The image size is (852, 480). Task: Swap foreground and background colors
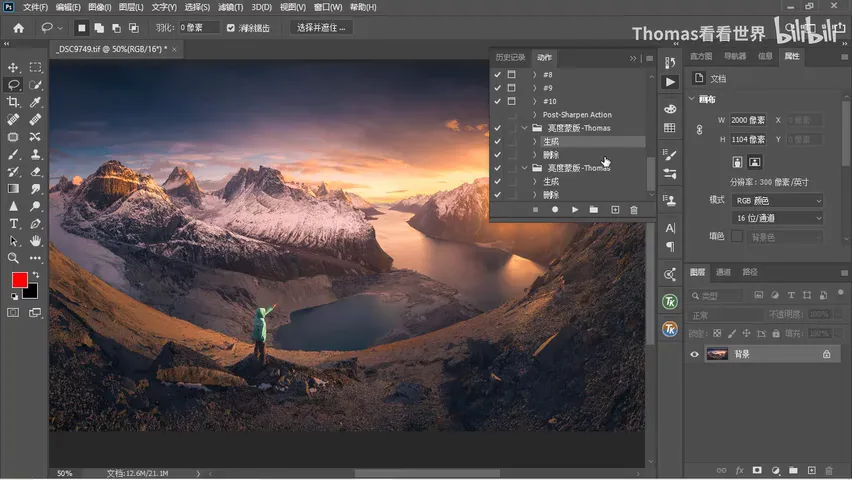tap(36, 275)
